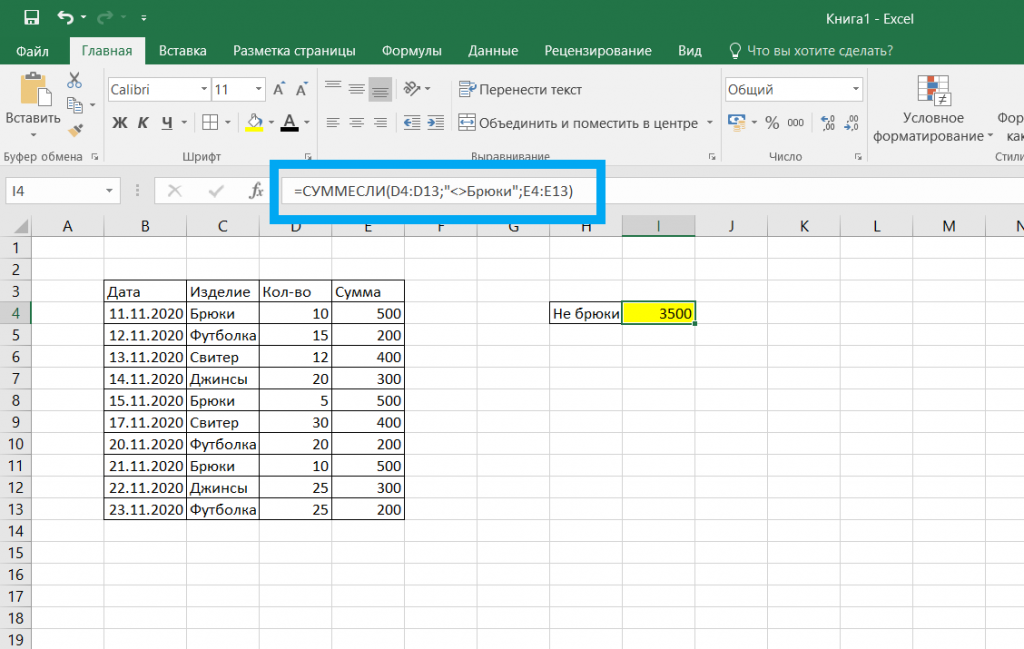Align cell text to the left
Screen dimensions: 1024x649
coord(333,123)
